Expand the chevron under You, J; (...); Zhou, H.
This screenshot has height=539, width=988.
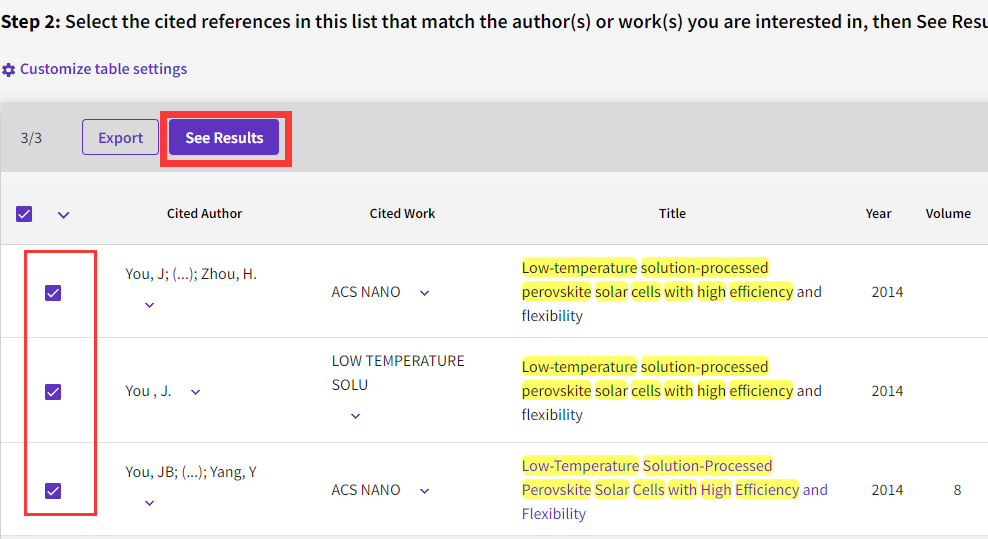tap(150, 305)
